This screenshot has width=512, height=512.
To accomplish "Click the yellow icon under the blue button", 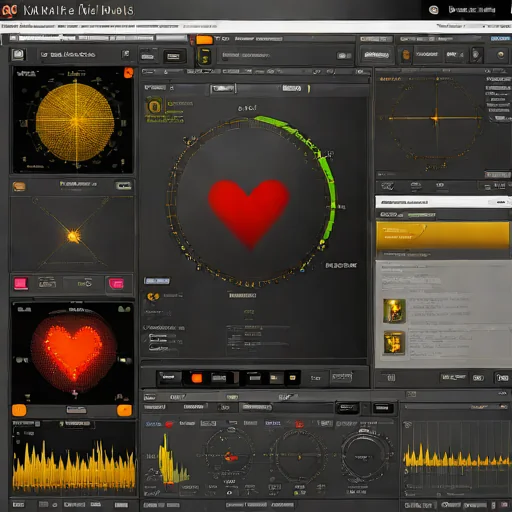I will click(153, 296).
